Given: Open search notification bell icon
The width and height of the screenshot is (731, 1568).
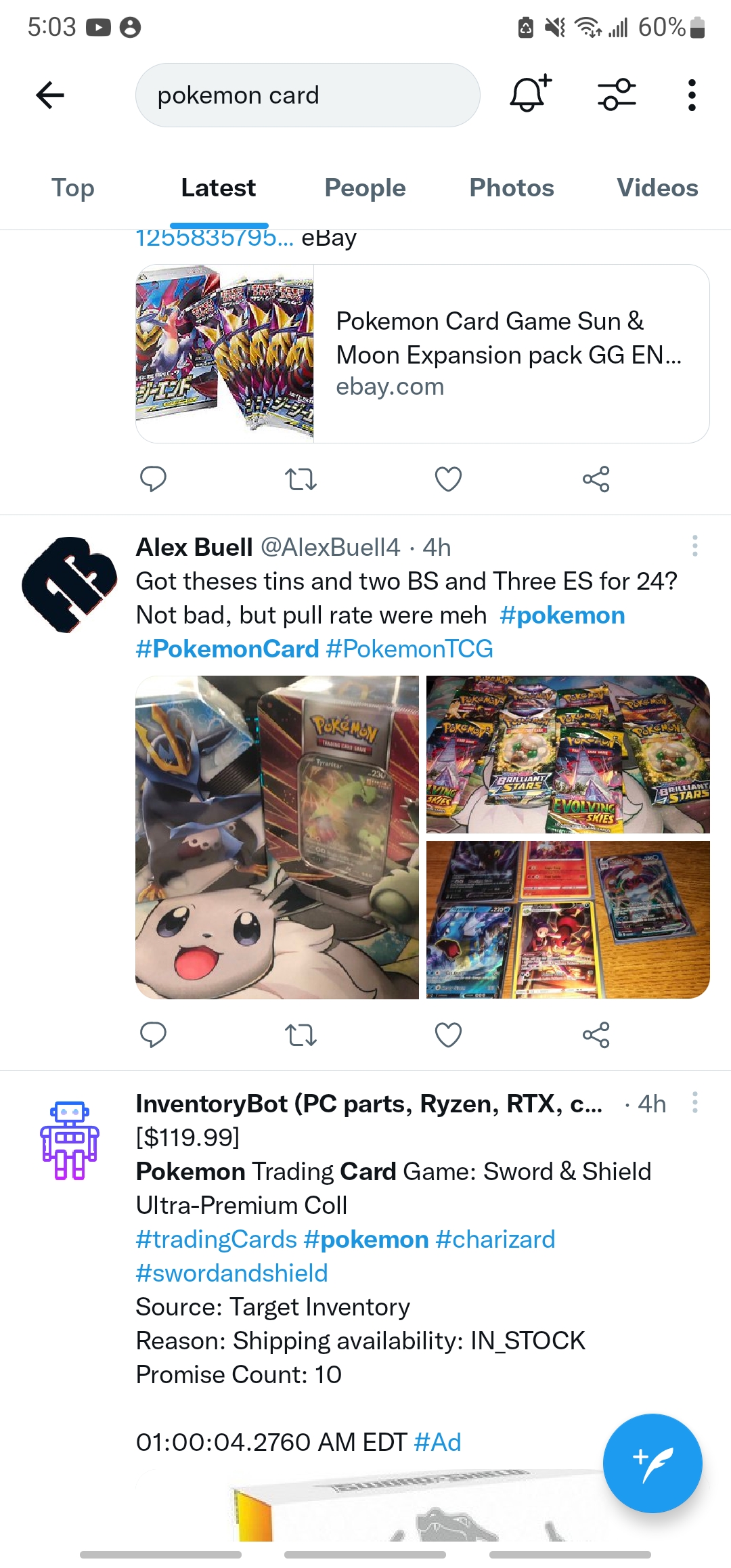Looking at the screenshot, I should tap(531, 94).
